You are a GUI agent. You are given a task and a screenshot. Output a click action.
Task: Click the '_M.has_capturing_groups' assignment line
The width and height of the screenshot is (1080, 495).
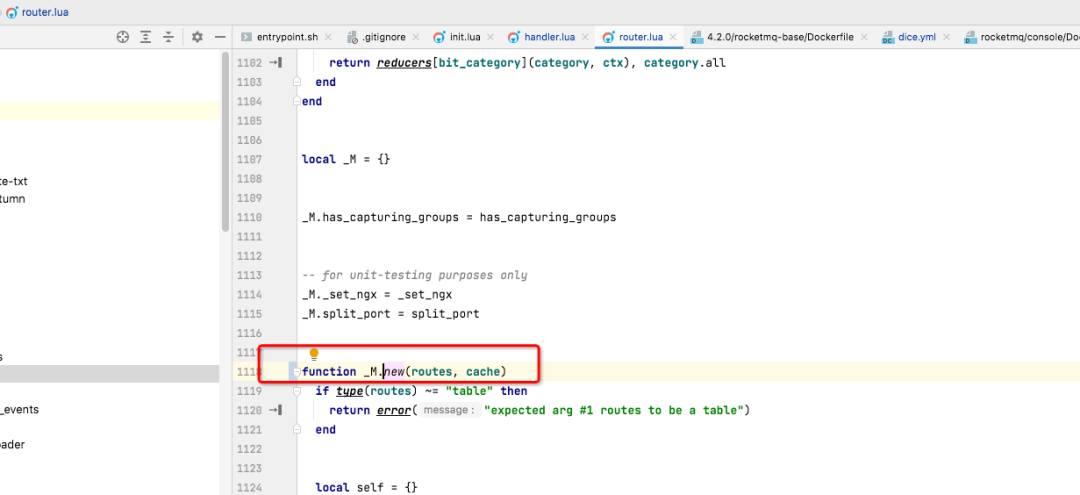459,217
